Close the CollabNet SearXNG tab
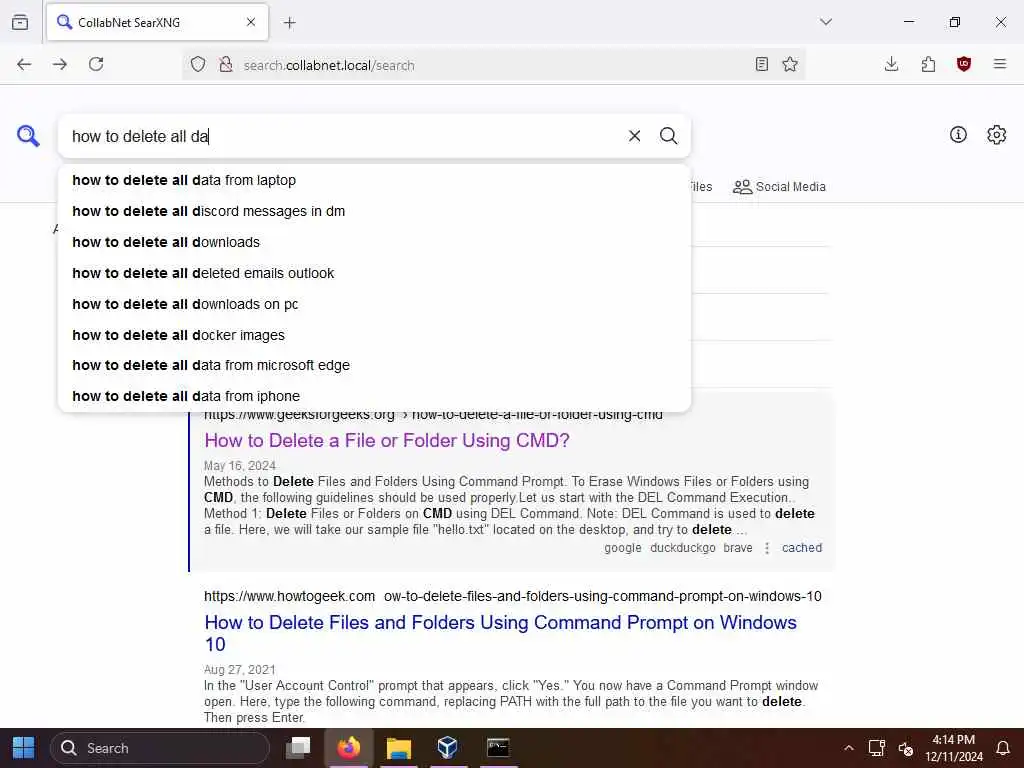Viewport: 1024px width, 768px height. pyautogui.click(x=251, y=22)
